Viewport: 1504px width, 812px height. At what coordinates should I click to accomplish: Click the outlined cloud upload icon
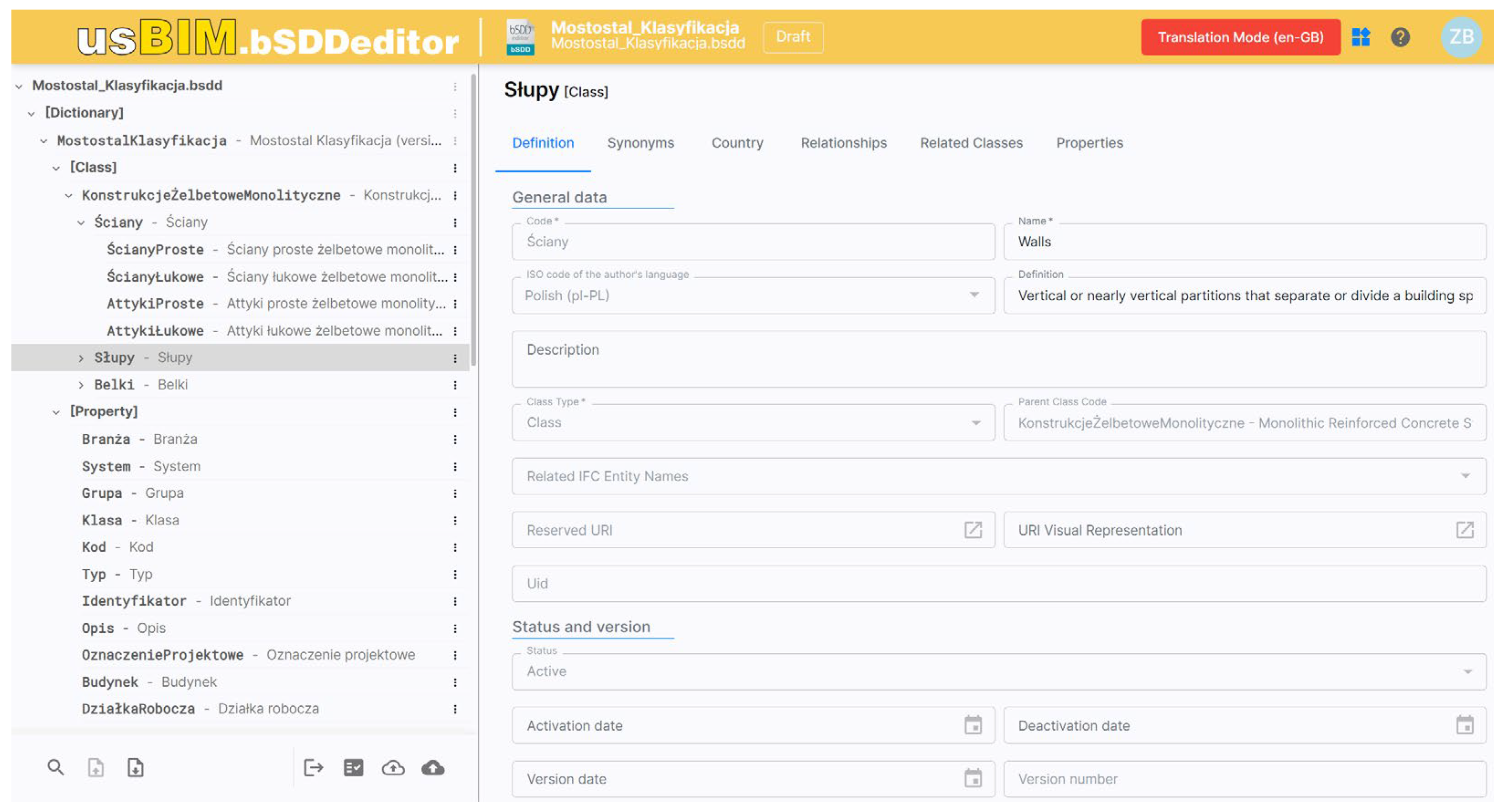tap(393, 767)
